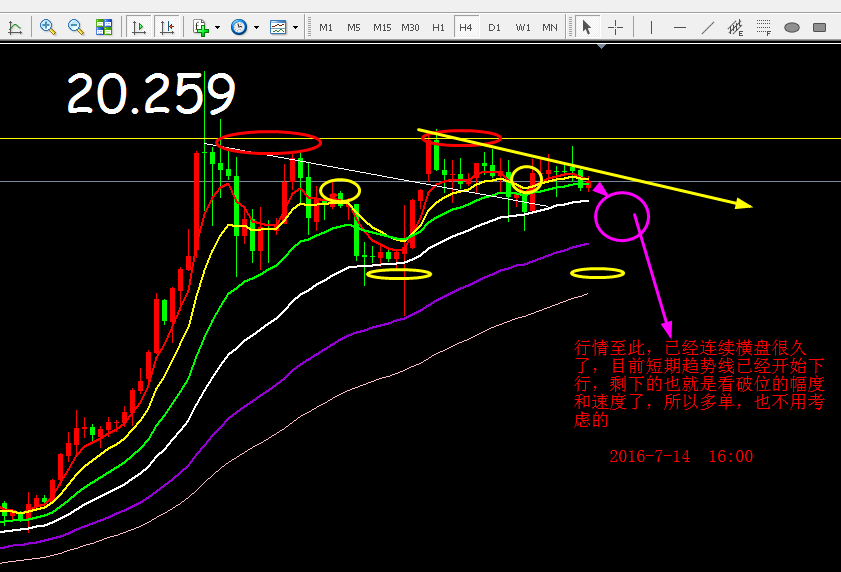Viewport: 841px width, 572px height.
Task: Switch to the W1 weekly timeframe
Action: (522, 27)
